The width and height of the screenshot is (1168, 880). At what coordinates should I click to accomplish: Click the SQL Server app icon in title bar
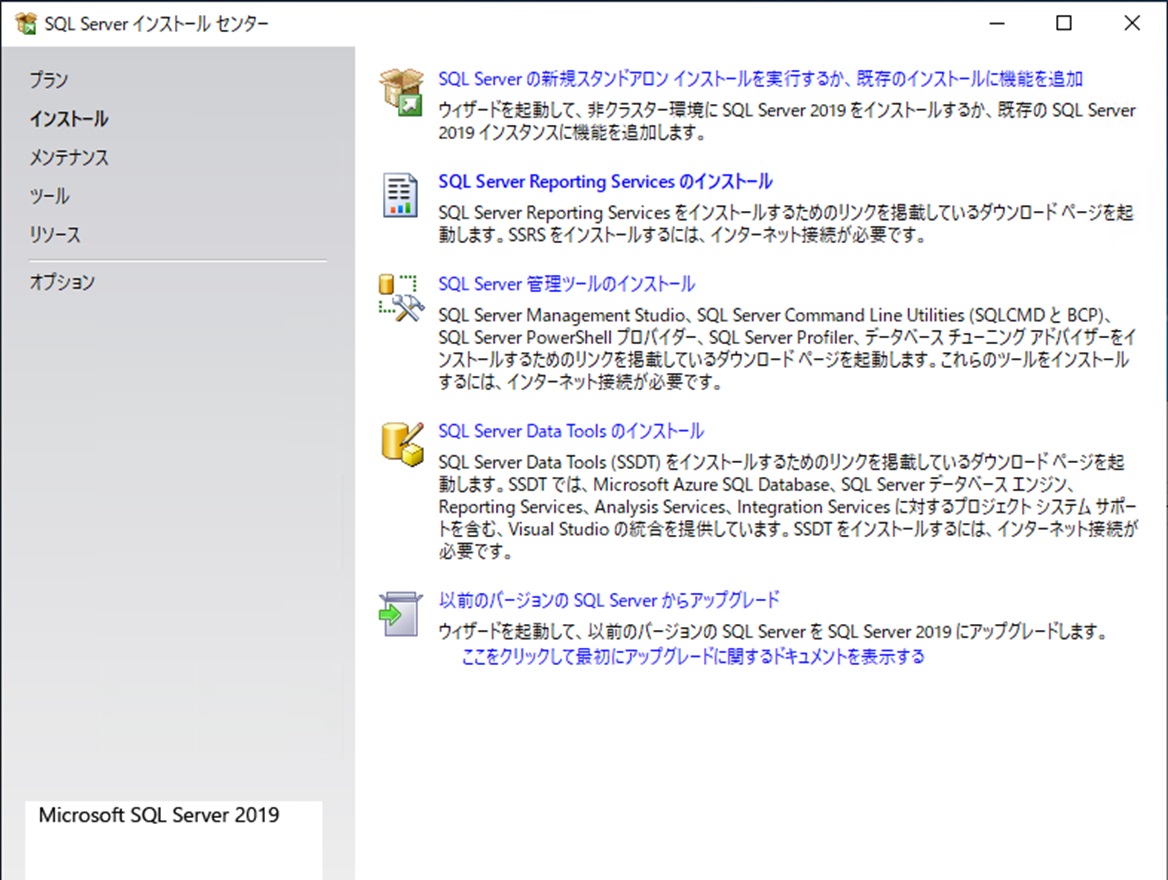[x=26, y=24]
